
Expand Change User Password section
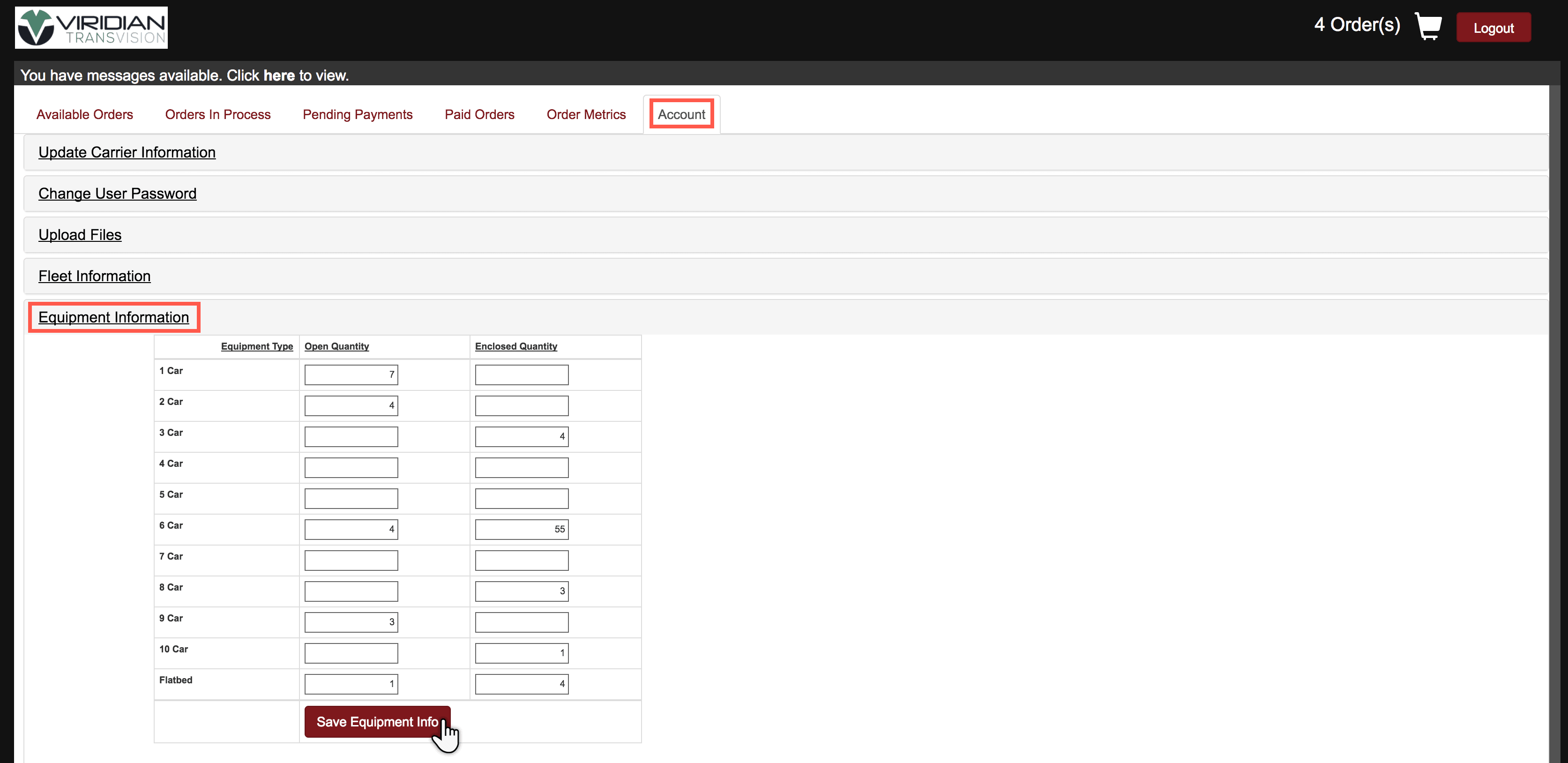(117, 194)
